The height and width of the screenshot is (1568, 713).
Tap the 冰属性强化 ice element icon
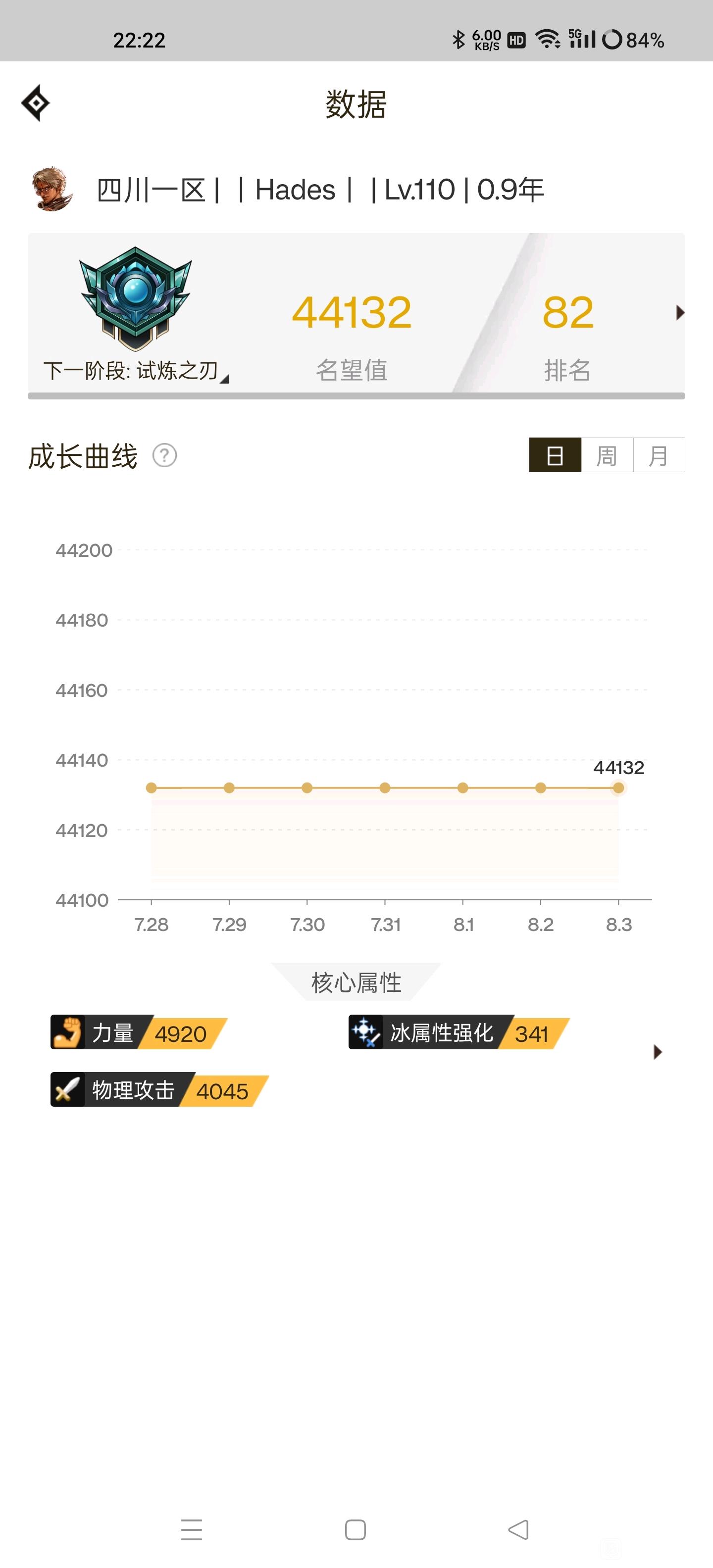click(x=365, y=1032)
